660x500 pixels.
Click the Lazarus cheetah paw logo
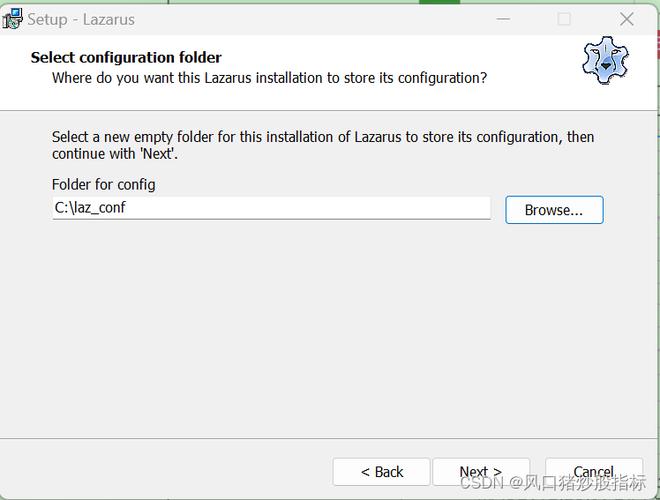point(605,60)
